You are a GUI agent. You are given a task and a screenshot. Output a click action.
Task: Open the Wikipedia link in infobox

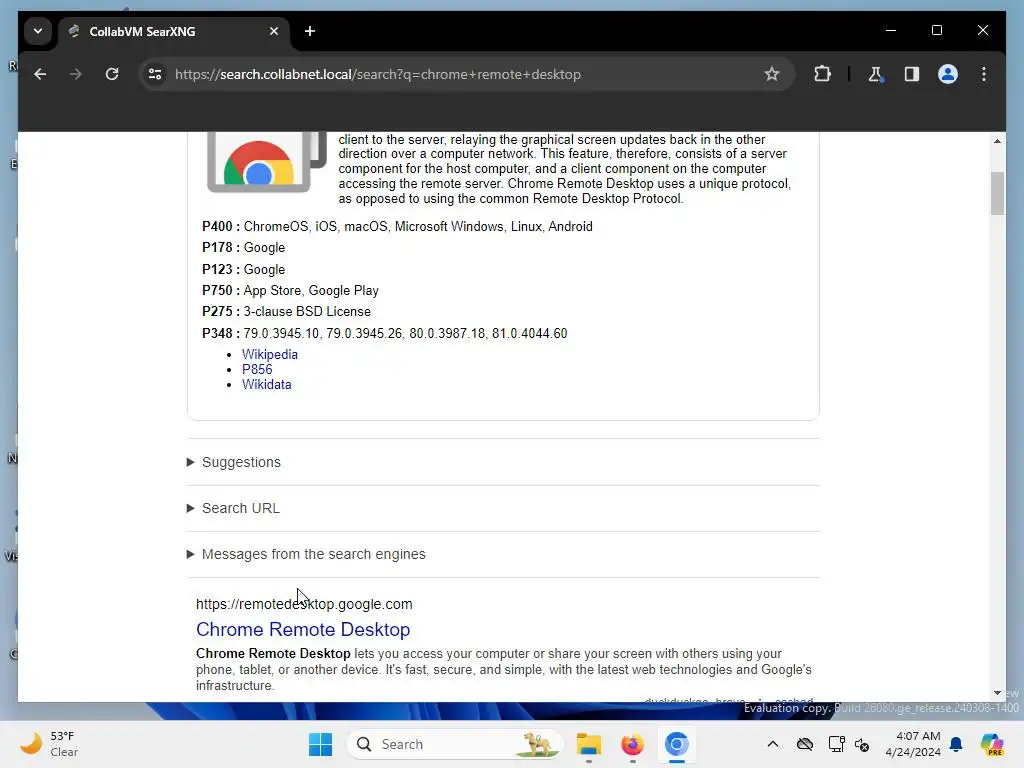point(270,355)
